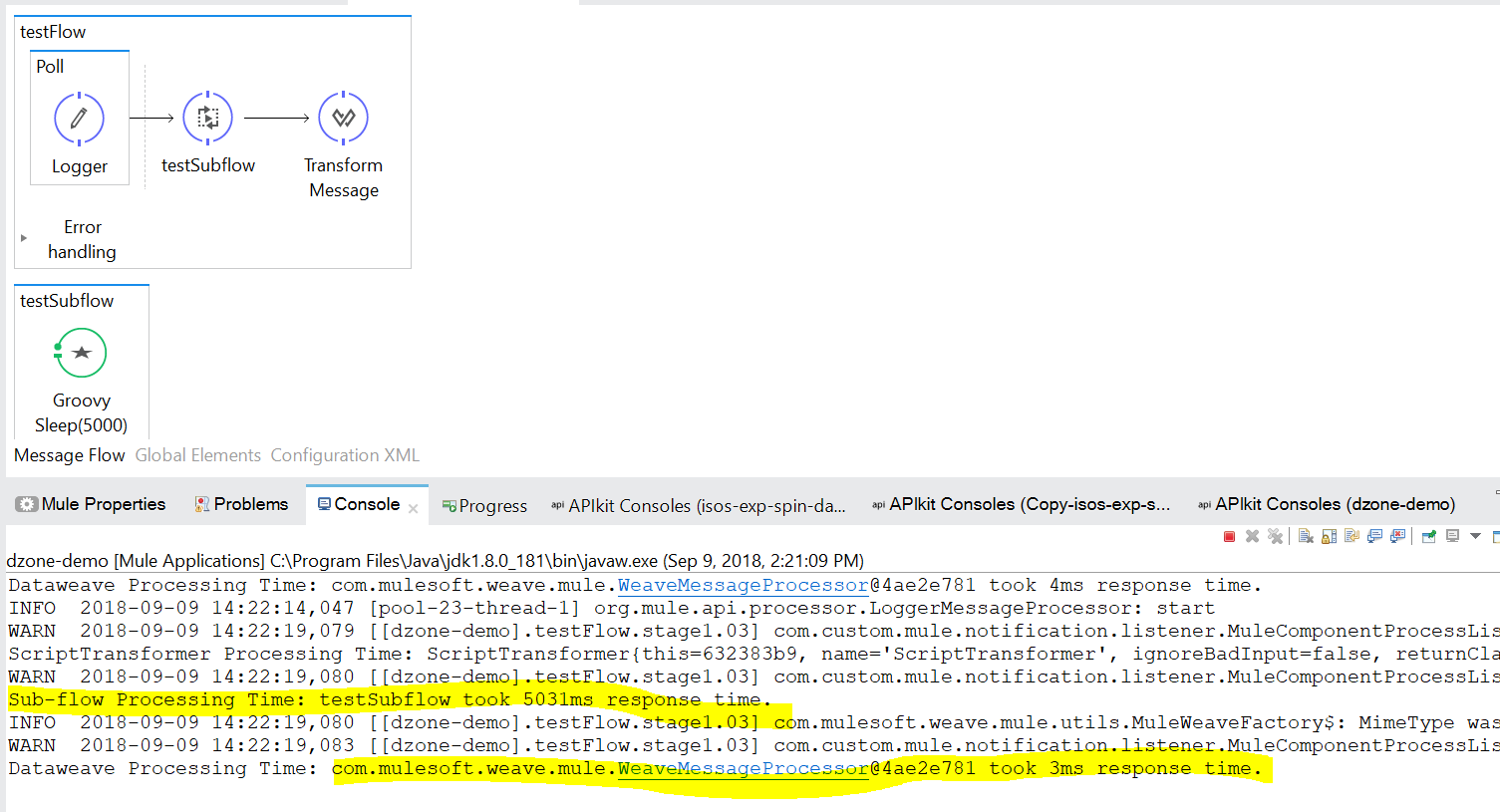The width and height of the screenshot is (1500, 812).
Task: Click the testFlow title label
Action: (53, 32)
